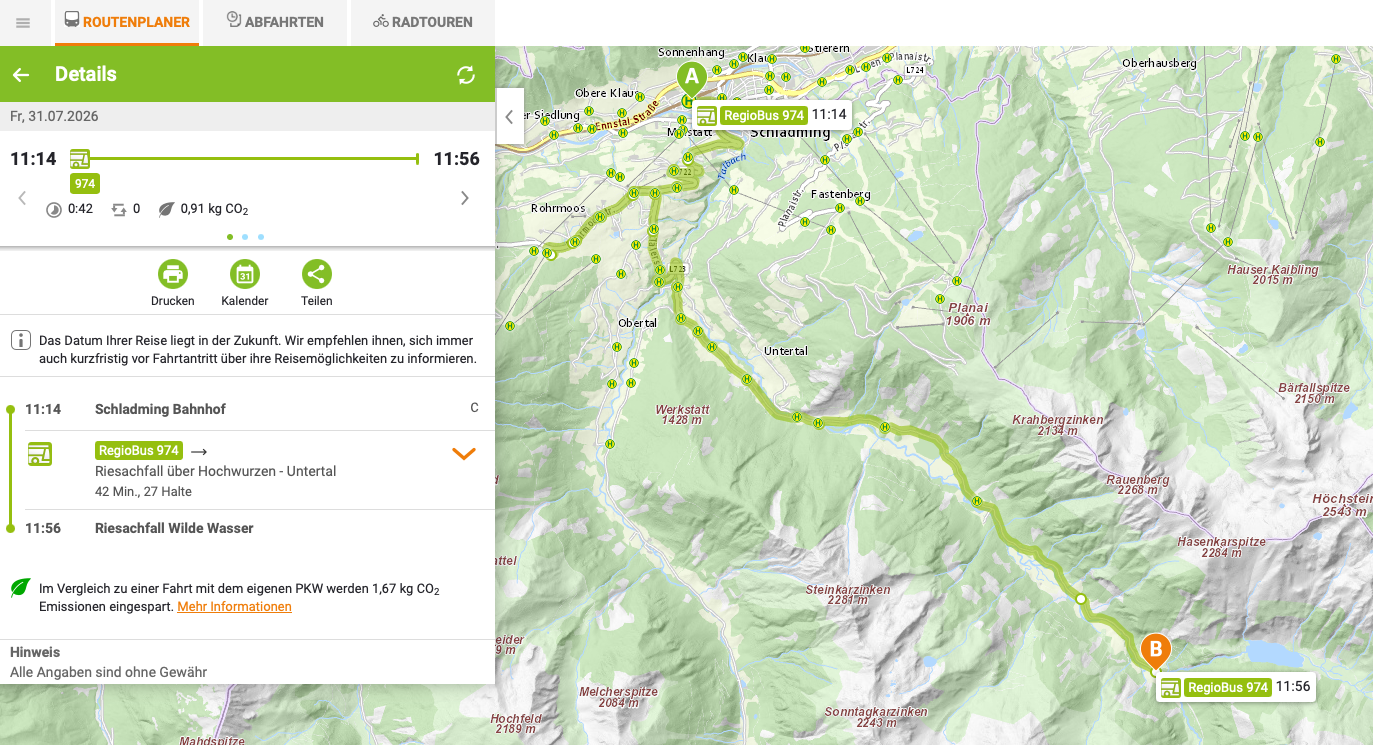Print the route via Drucken icon
Image resolution: width=1373 pixels, height=745 pixels.
point(173,274)
